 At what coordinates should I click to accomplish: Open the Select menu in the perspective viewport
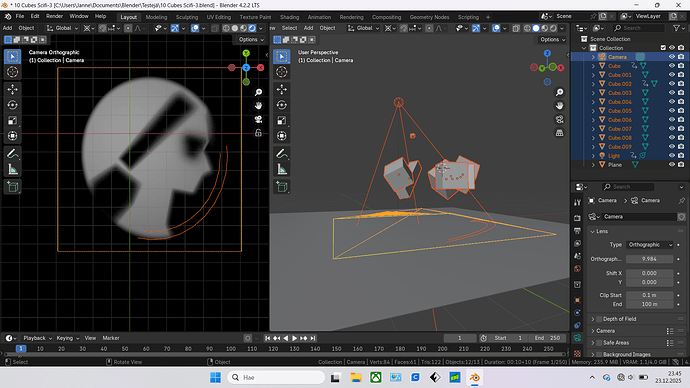(289, 28)
